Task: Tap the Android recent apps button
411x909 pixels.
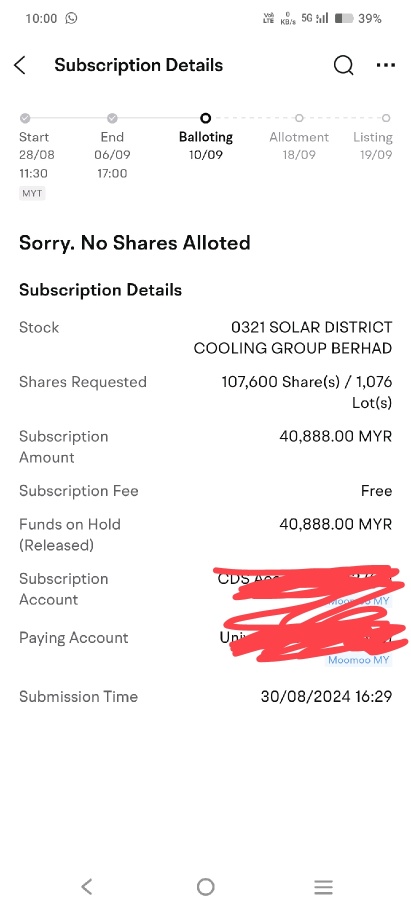Action: point(323,886)
